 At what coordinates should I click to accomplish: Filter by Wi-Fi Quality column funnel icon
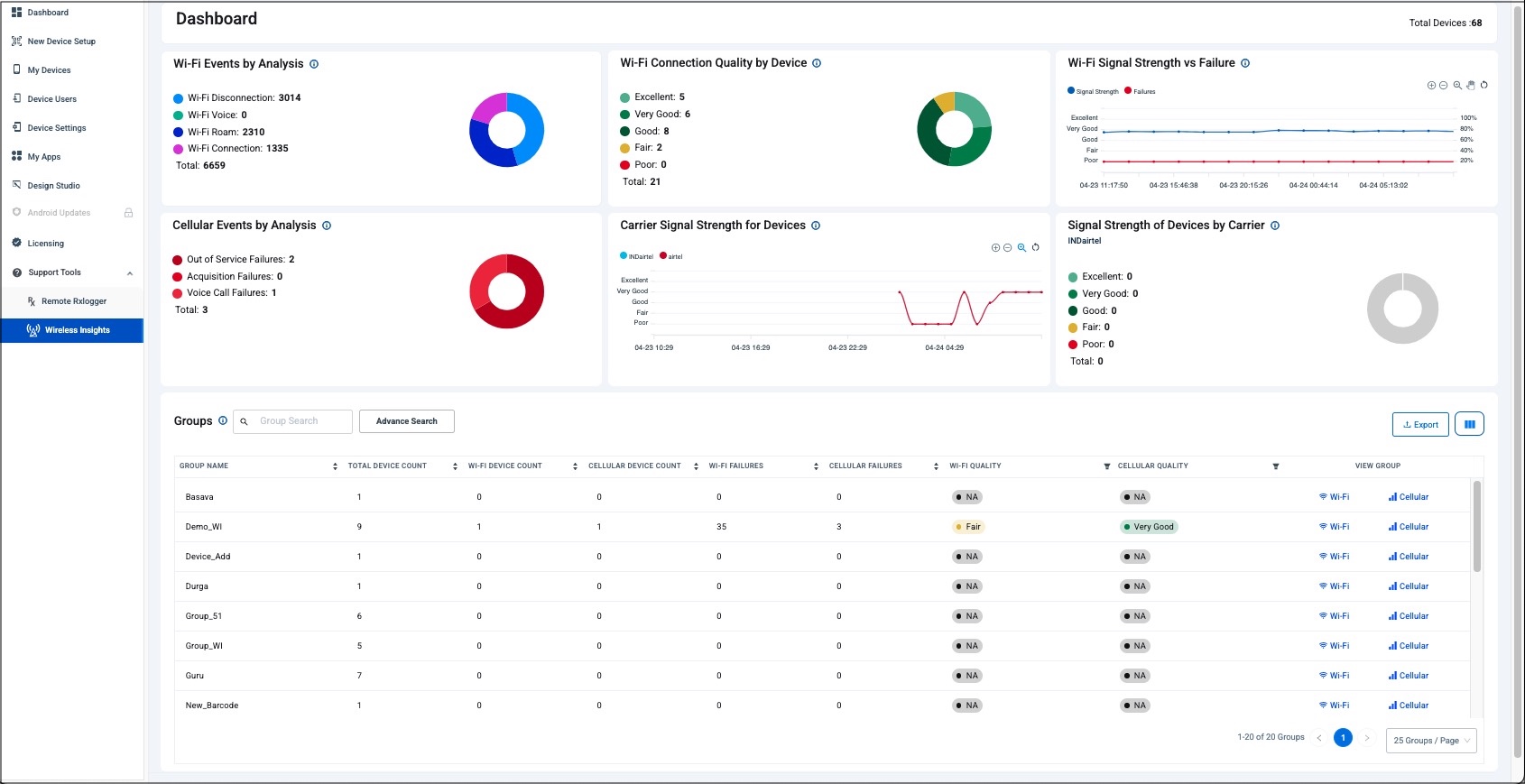pyautogui.click(x=1107, y=466)
